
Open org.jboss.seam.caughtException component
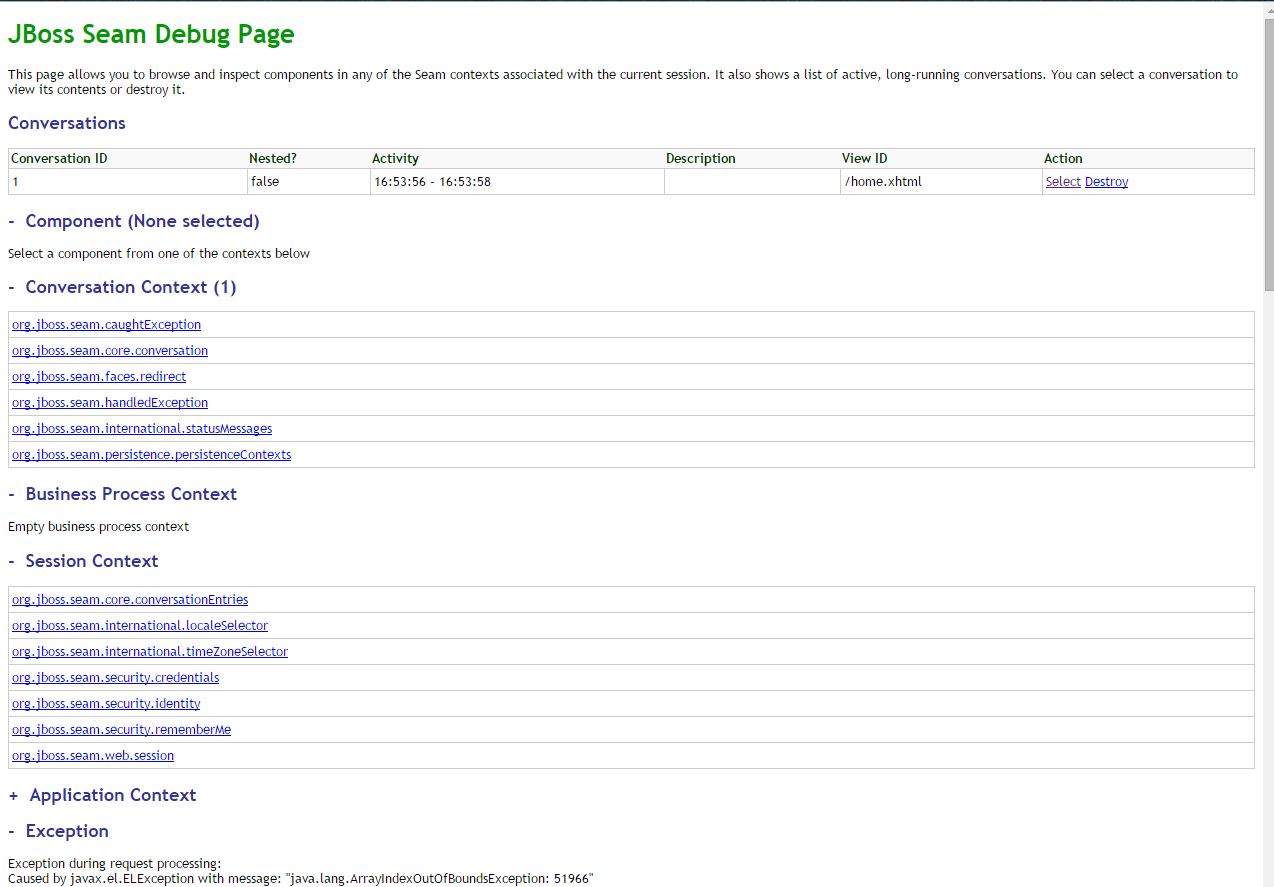pos(106,325)
